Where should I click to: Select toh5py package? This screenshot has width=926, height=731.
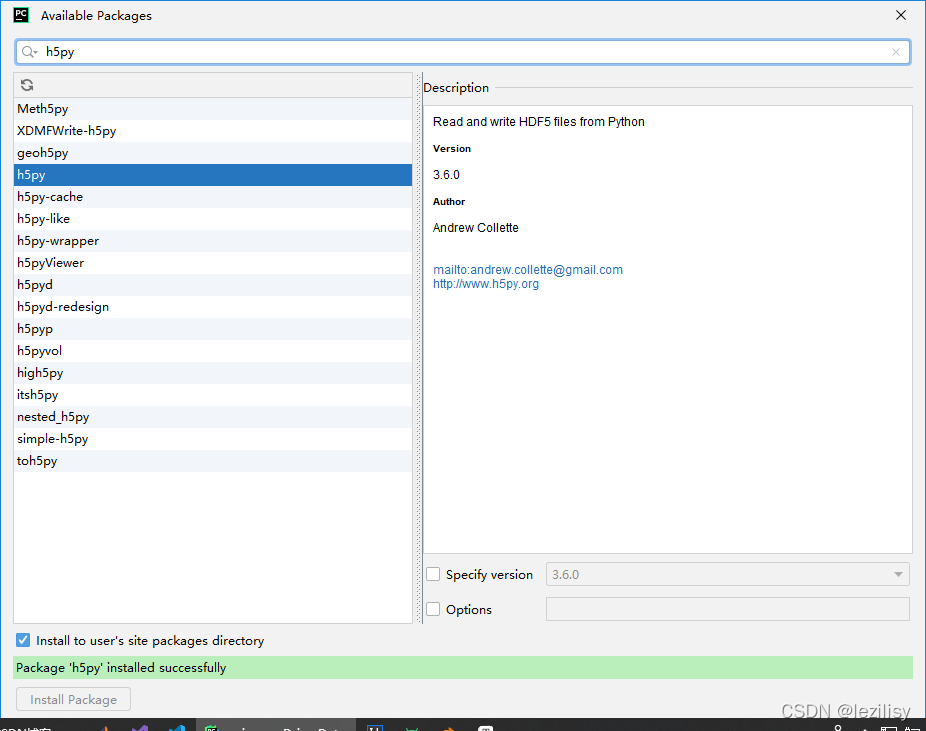tap(213, 461)
